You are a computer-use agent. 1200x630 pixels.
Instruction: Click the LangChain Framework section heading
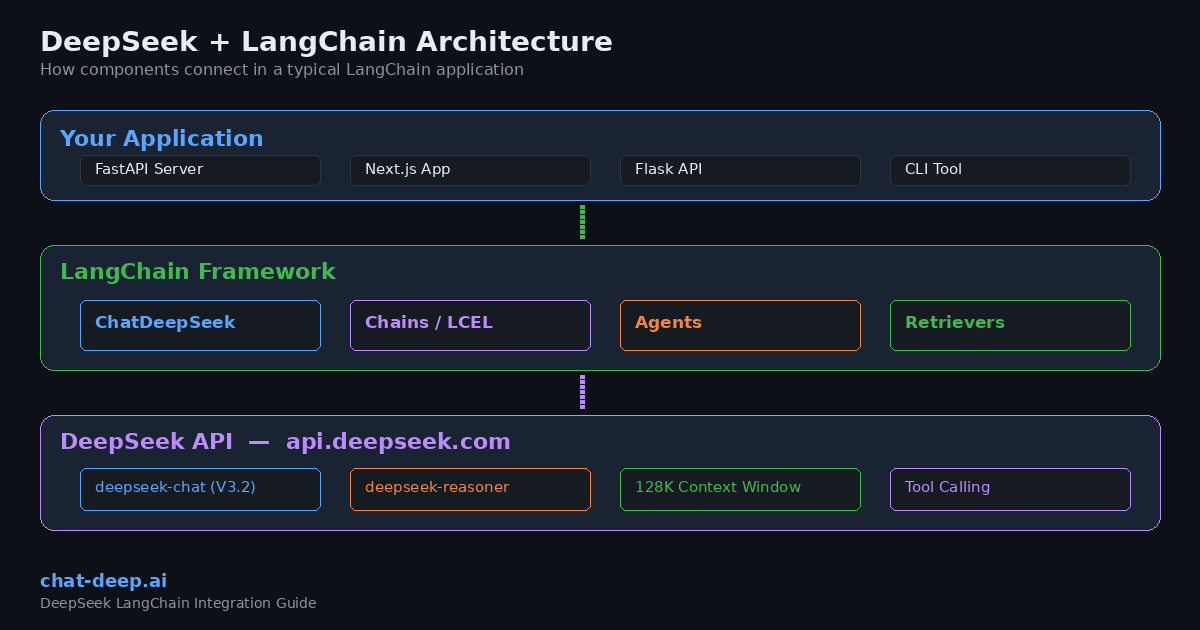pyautogui.click(x=197, y=272)
